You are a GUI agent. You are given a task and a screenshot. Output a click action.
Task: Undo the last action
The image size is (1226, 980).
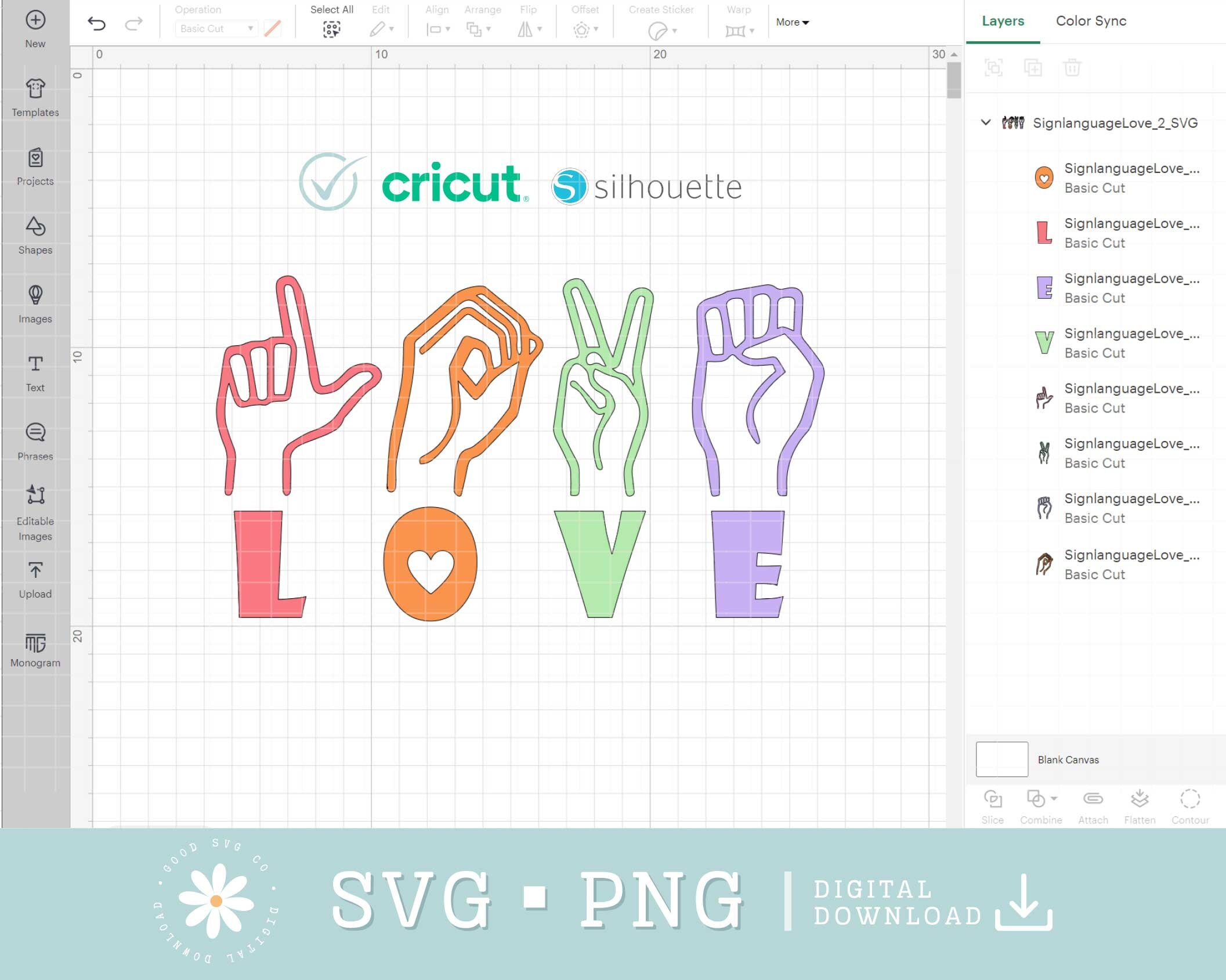97,23
